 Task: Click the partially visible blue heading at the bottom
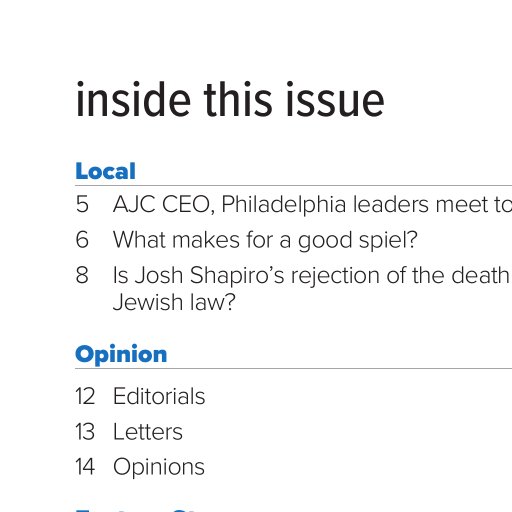point(137,510)
